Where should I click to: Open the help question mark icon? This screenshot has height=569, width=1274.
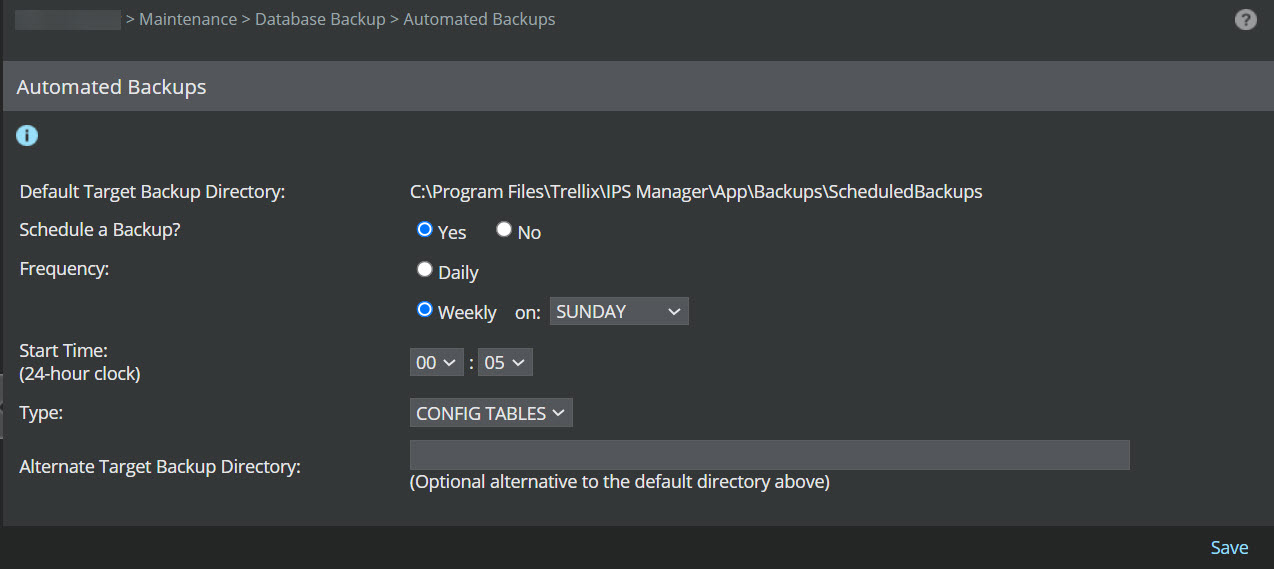(x=1245, y=19)
